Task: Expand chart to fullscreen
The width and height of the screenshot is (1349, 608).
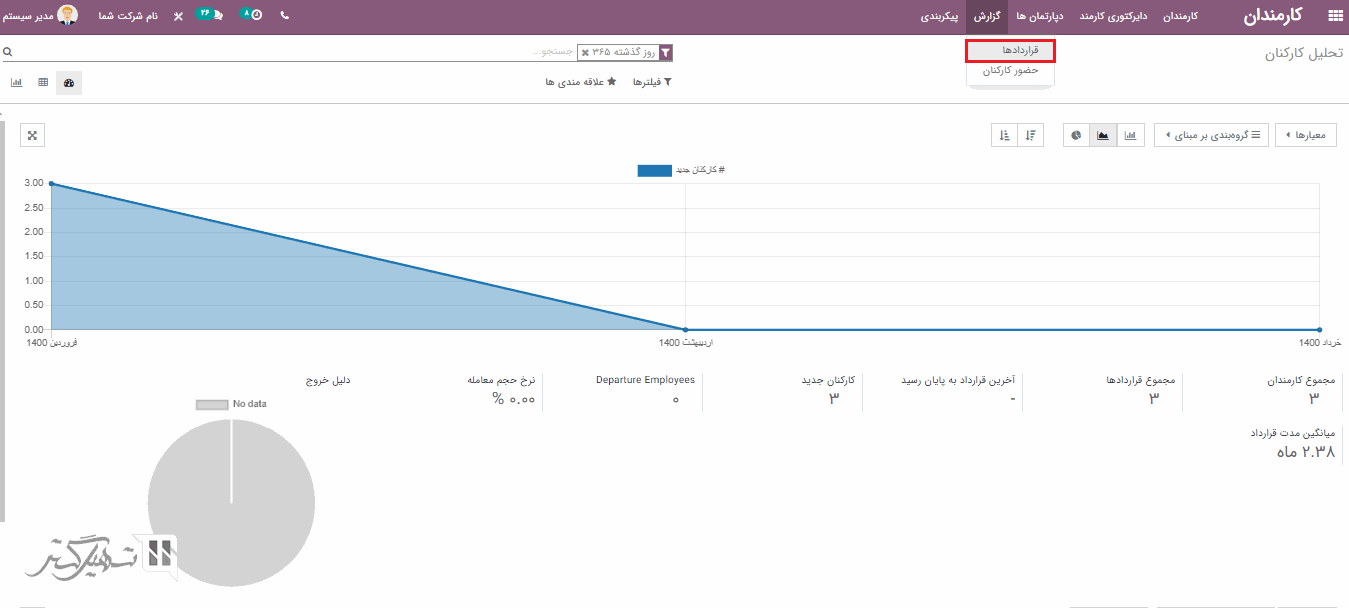Action: pos(32,135)
